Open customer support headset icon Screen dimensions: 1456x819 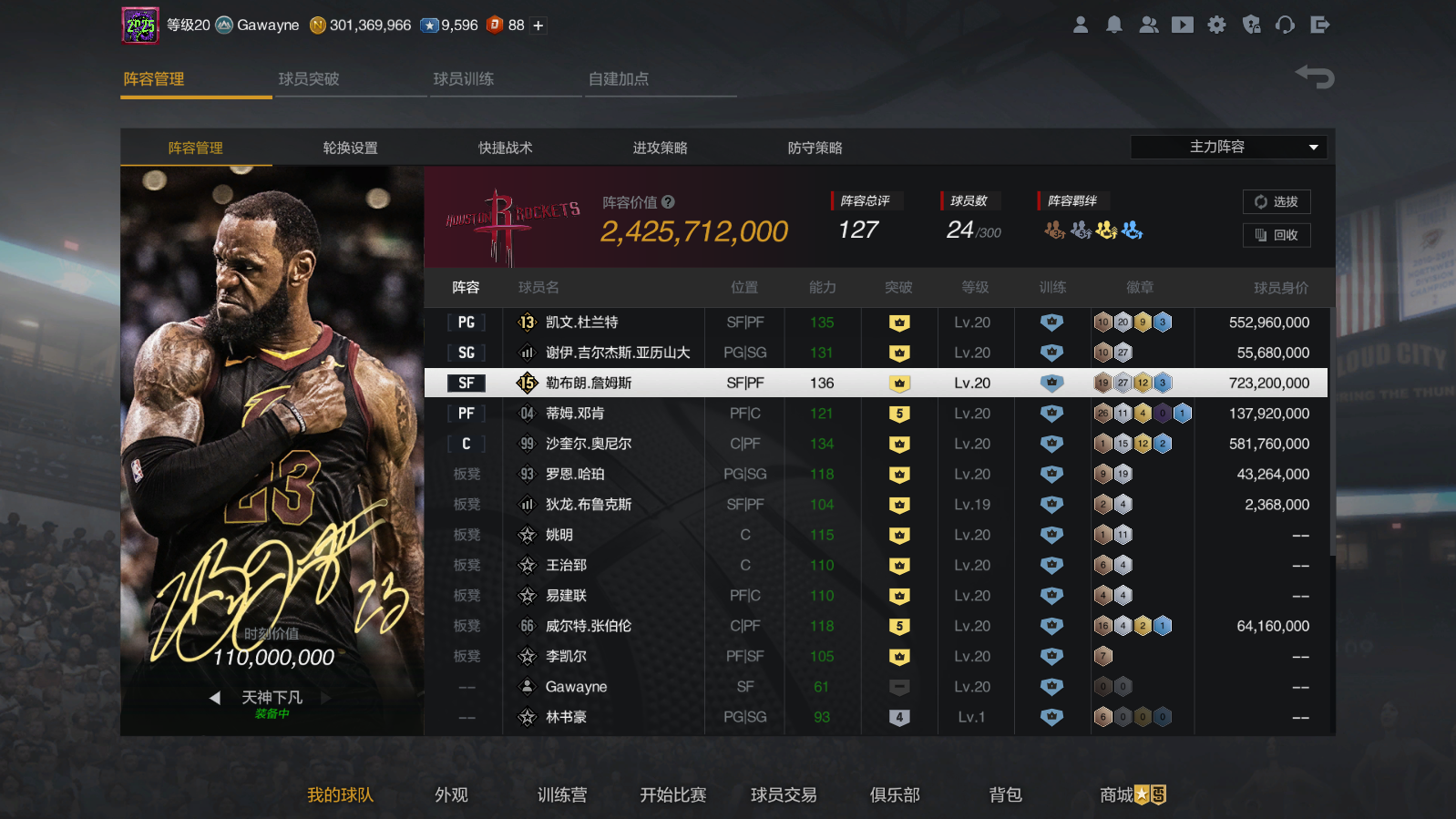pyautogui.click(x=1286, y=25)
